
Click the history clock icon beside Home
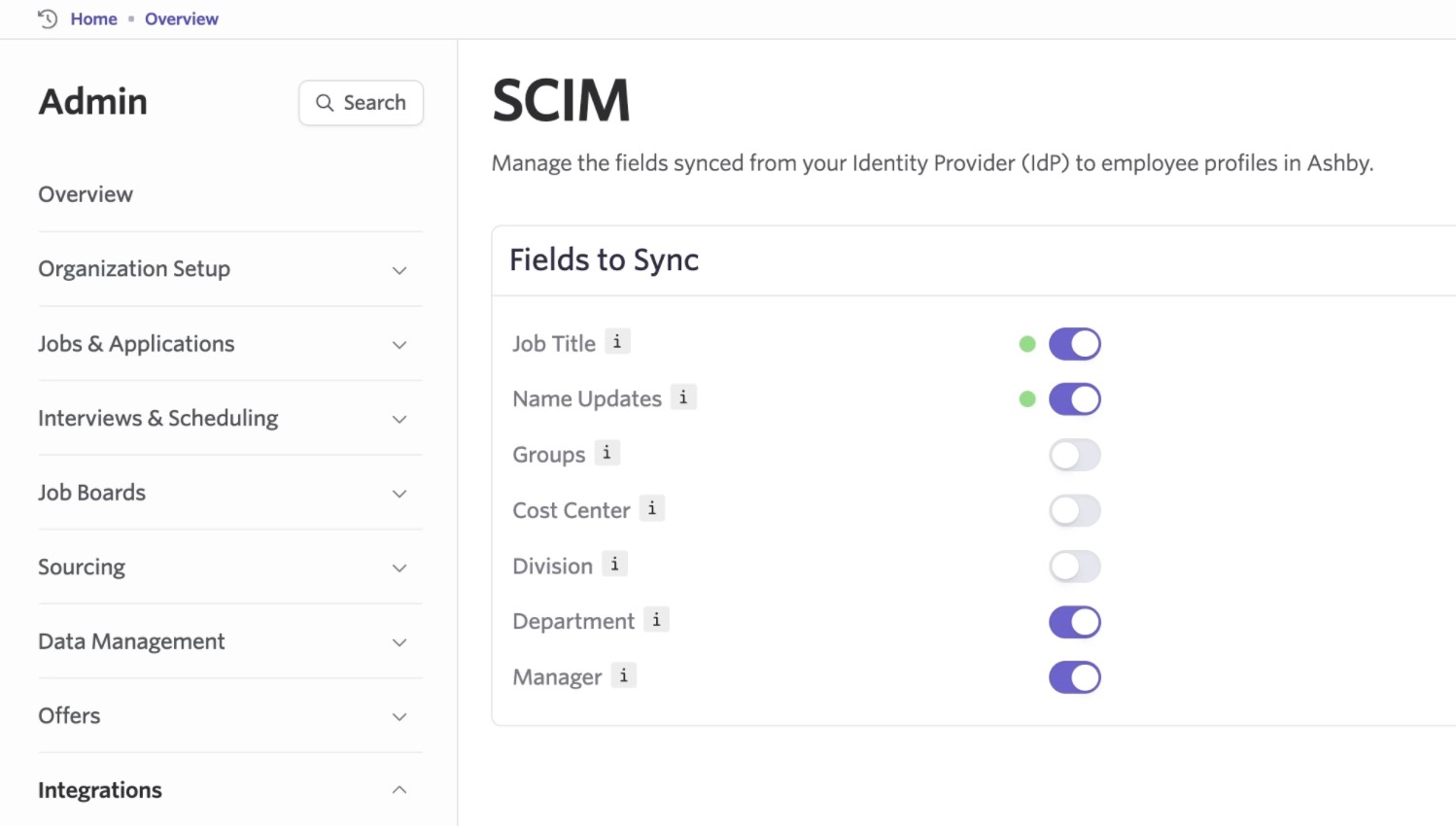click(47, 19)
